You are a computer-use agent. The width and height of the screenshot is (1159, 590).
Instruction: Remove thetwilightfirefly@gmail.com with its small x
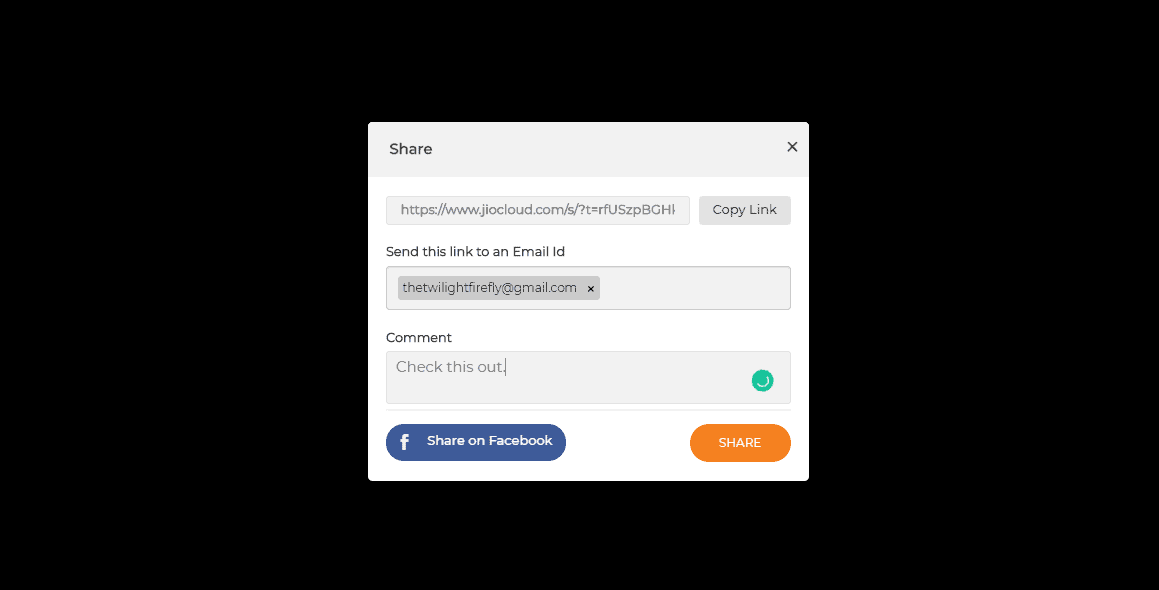click(x=591, y=289)
